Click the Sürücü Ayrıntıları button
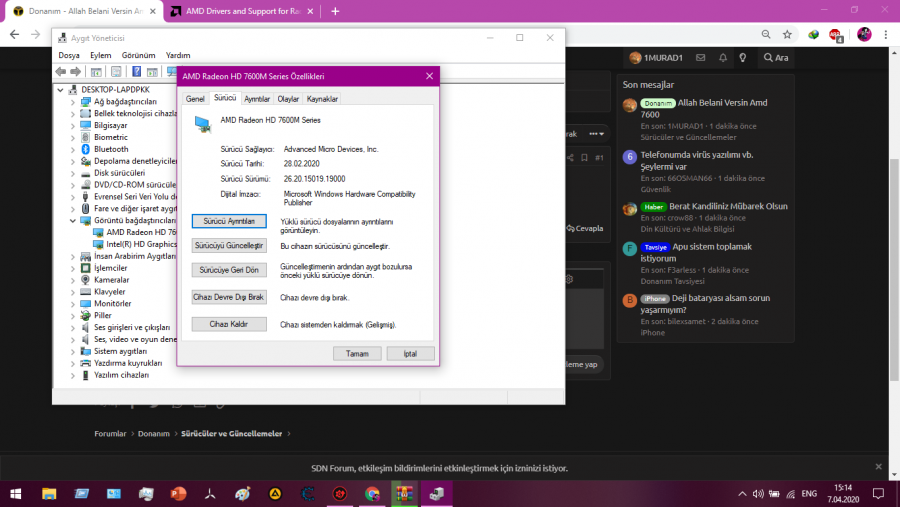 coord(229,221)
